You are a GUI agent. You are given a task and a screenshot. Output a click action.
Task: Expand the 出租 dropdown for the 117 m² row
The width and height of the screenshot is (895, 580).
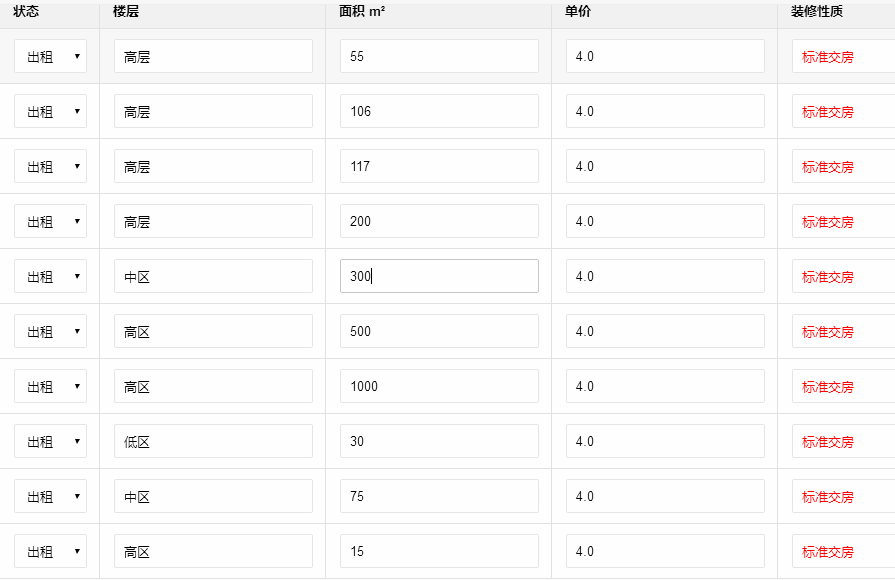pos(50,167)
